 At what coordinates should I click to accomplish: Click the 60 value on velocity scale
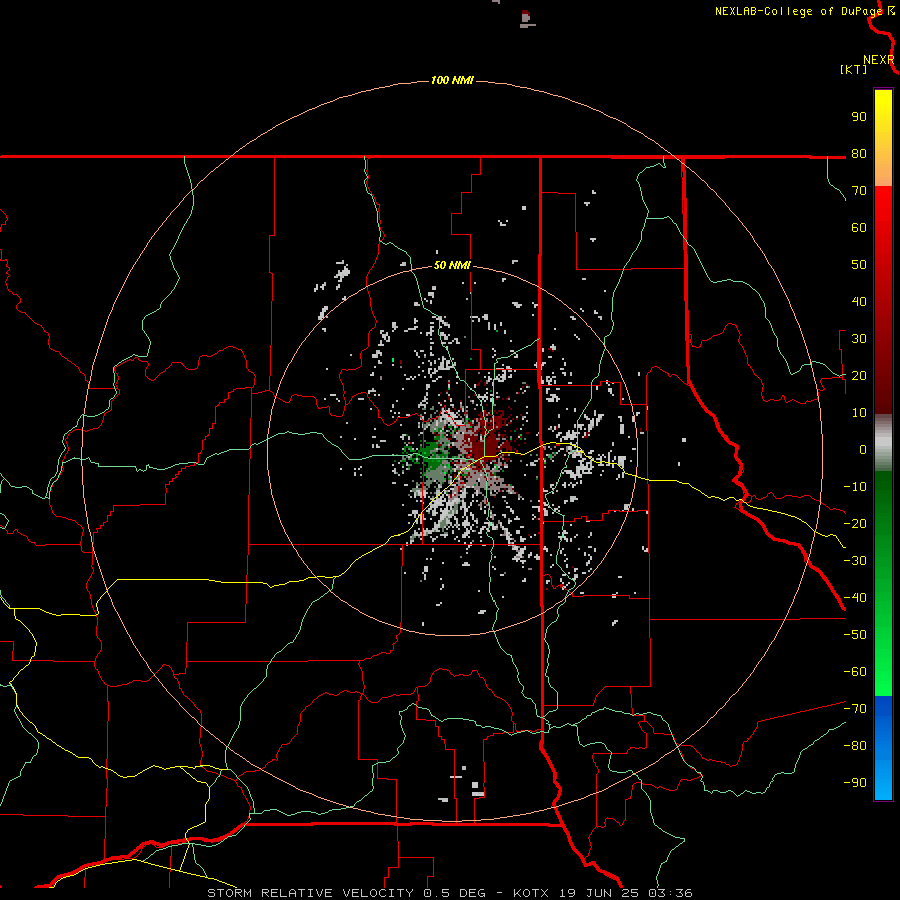click(859, 227)
